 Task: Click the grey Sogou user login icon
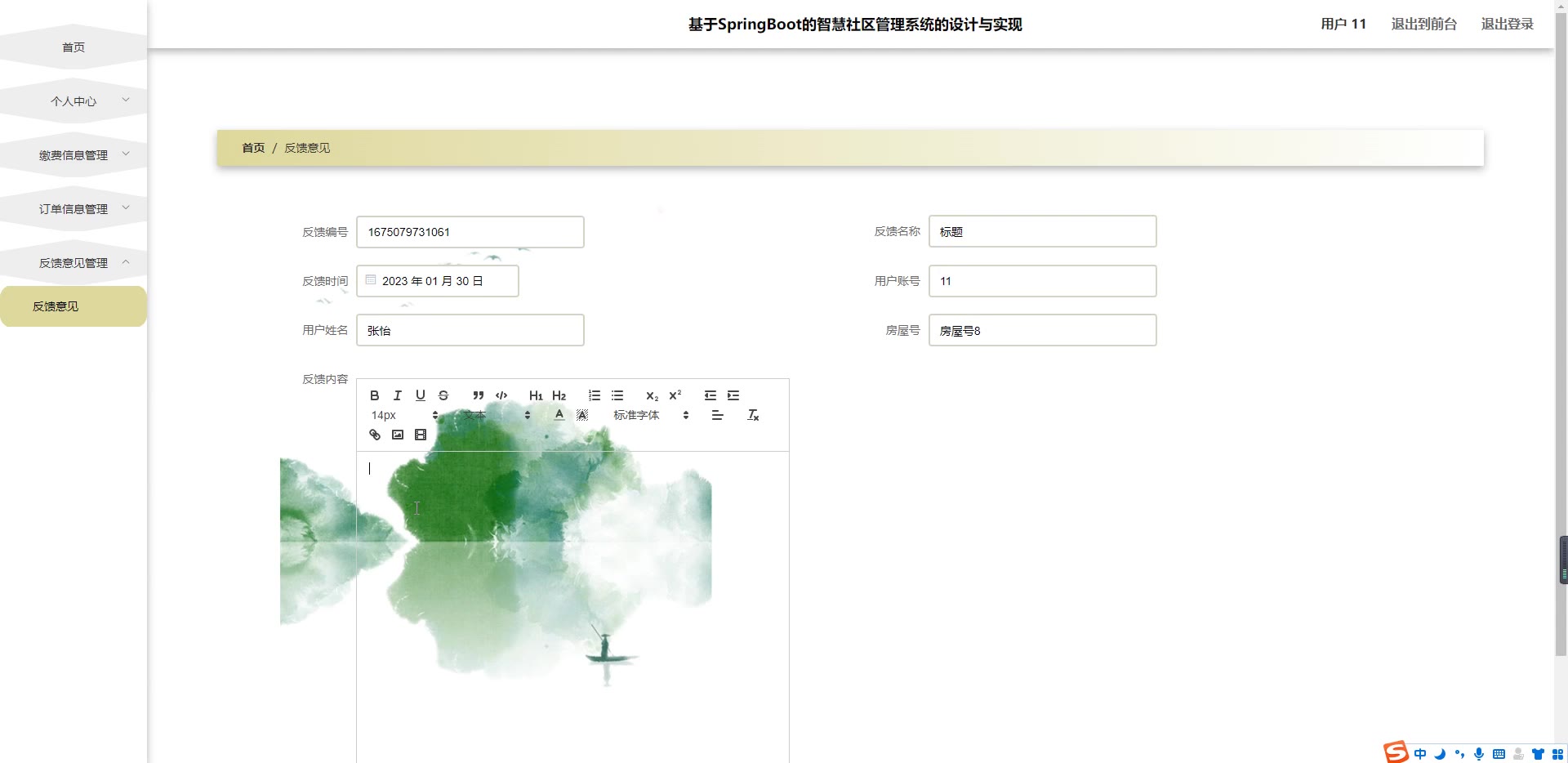click(1518, 754)
